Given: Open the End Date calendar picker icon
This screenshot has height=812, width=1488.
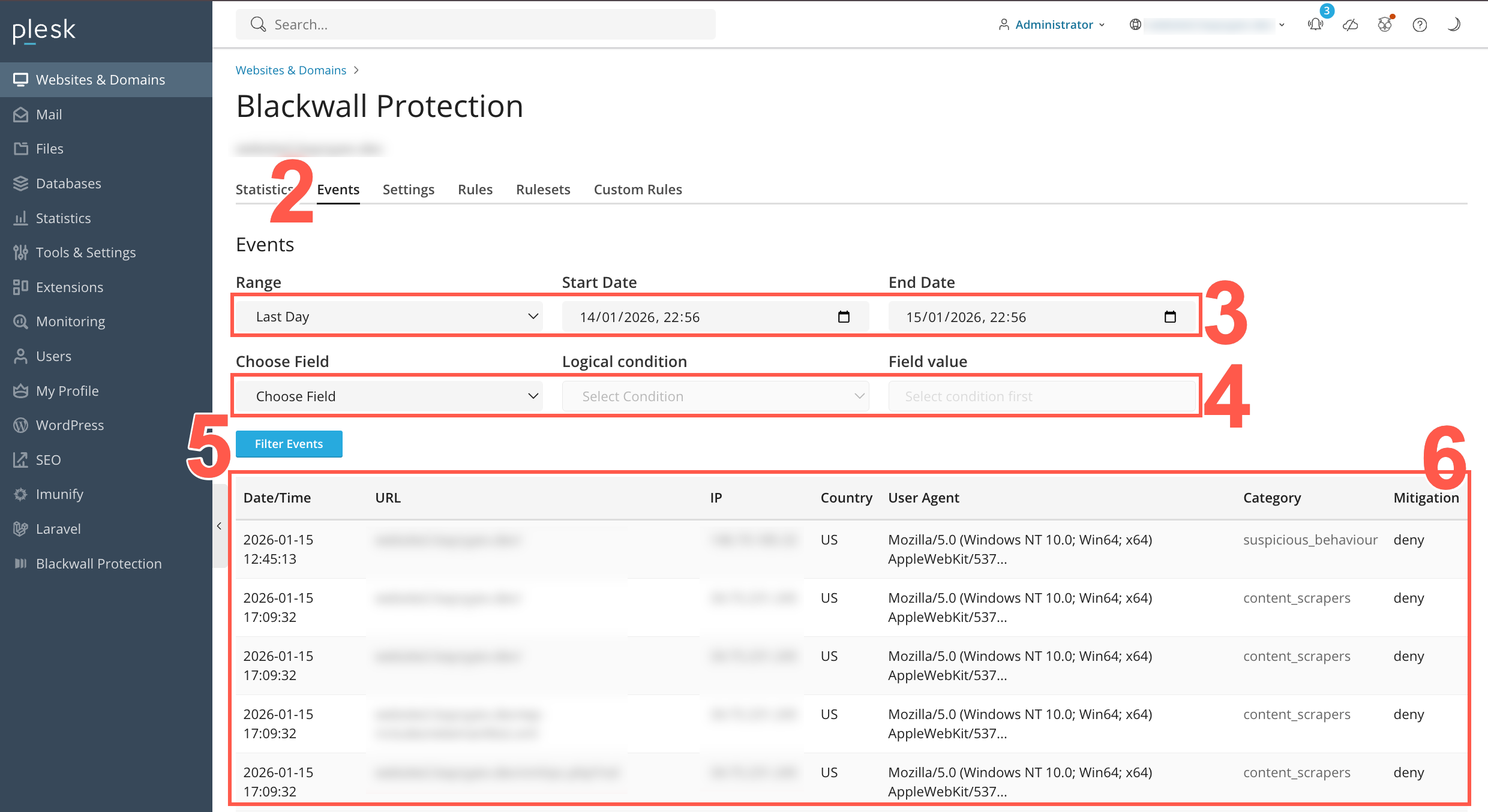Looking at the screenshot, I should [1169, 317].
